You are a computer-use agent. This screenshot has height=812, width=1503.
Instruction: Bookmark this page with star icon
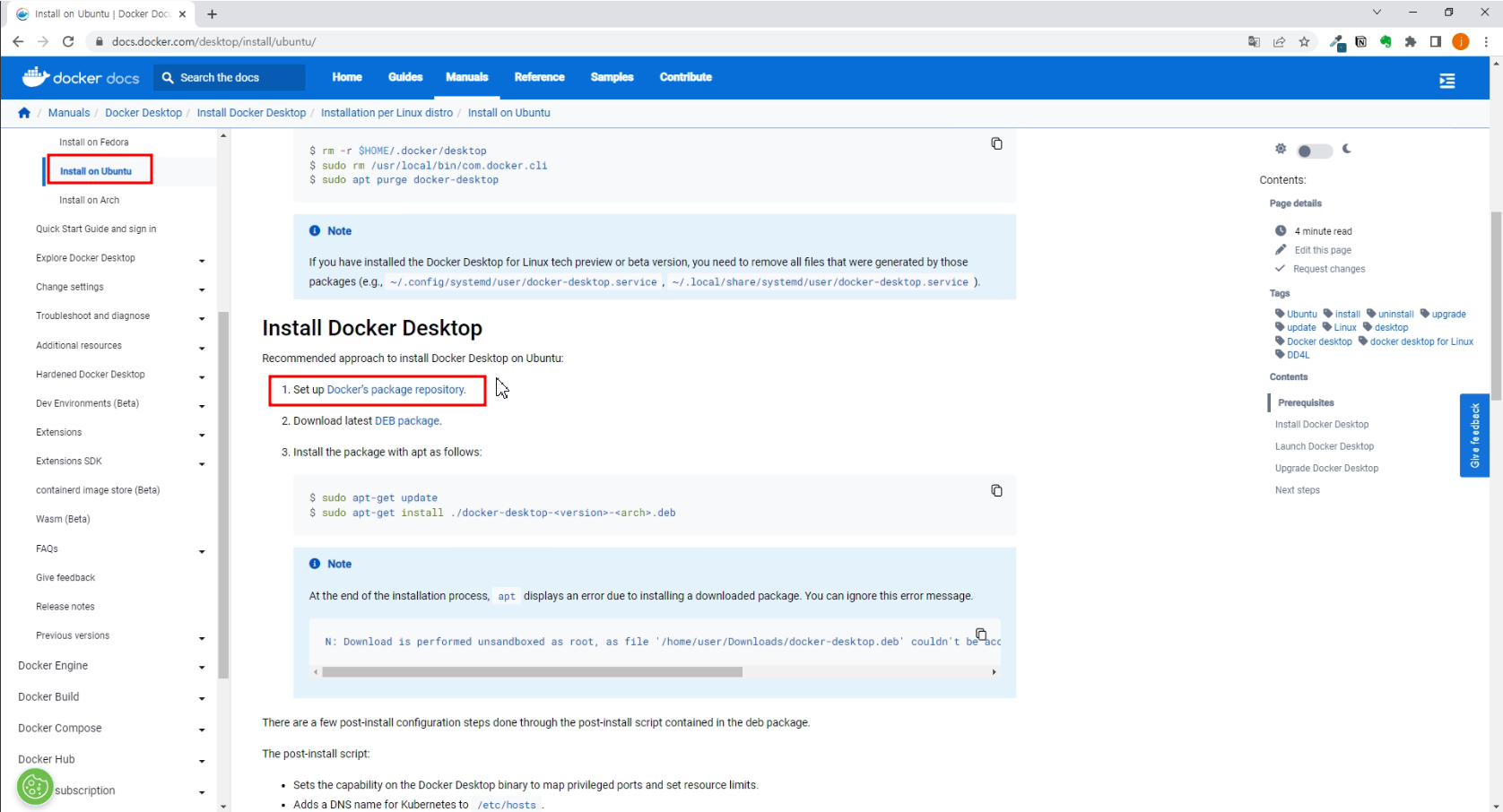pyautogui.click(x=1304, y=41)
